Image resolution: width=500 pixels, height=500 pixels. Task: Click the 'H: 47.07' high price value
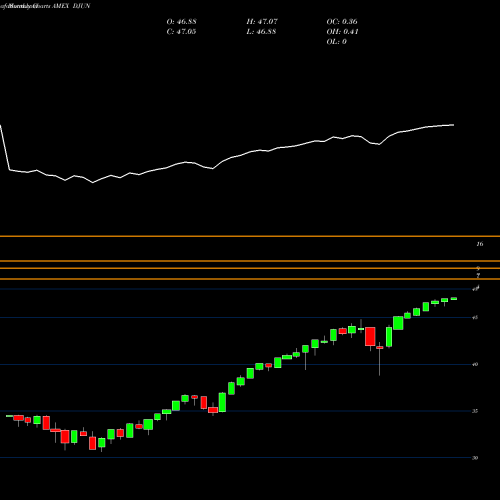[x=262, y=22]
